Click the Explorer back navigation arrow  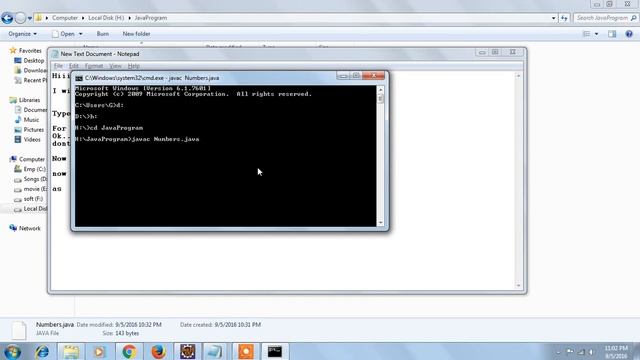point(7,18)
